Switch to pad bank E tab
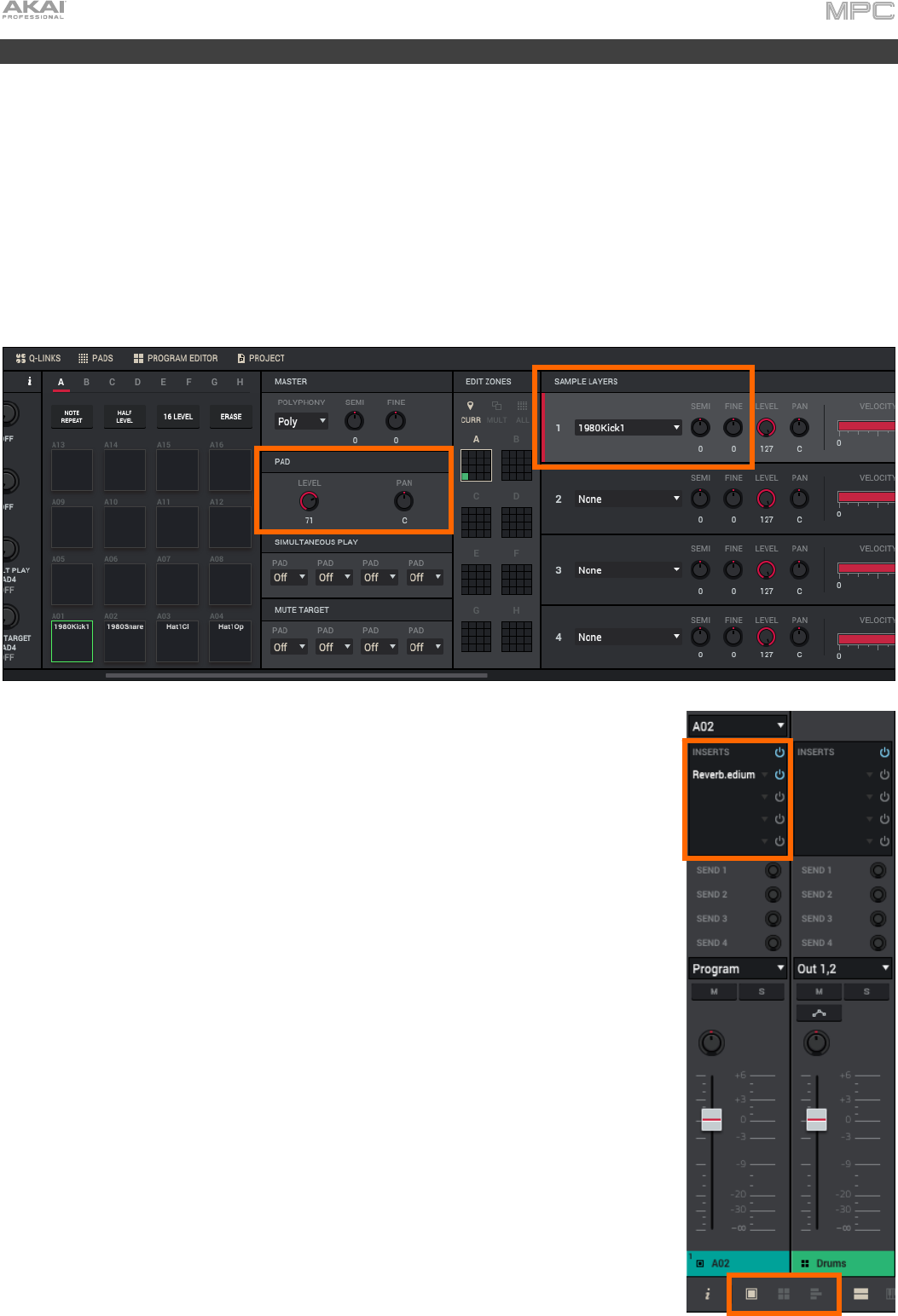Screen dimensions: 898x1316 [163, 382]
